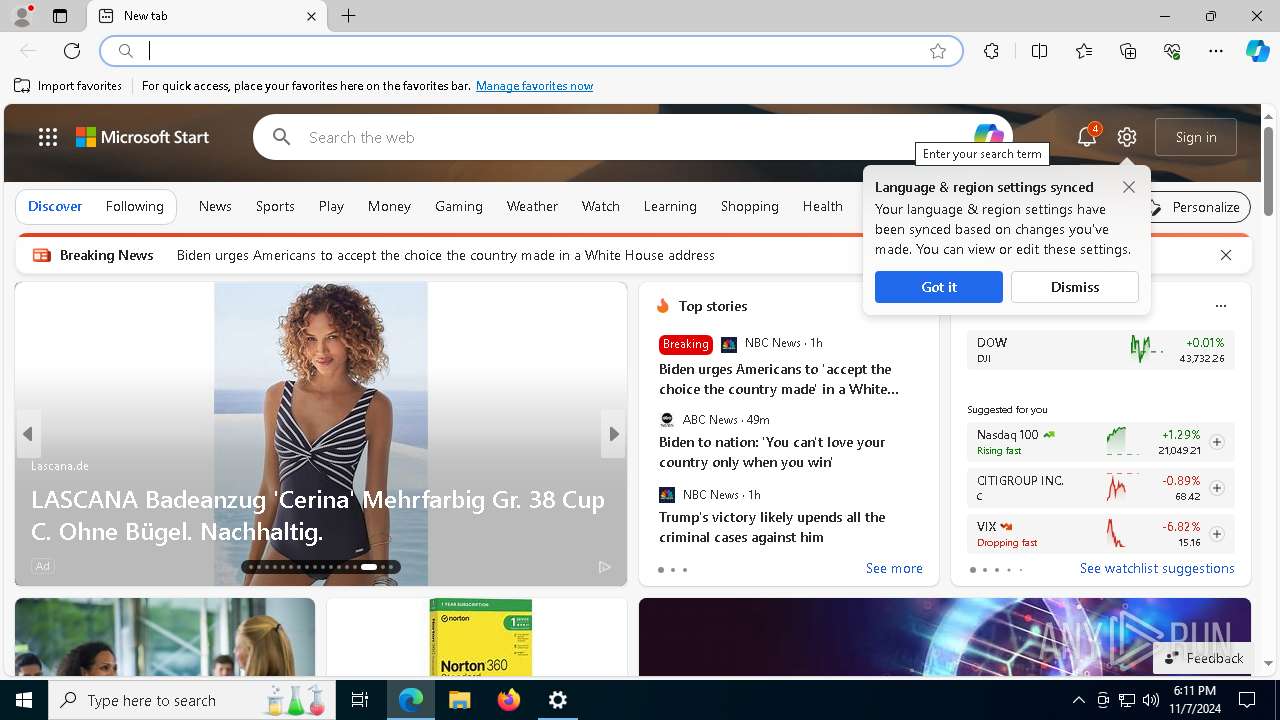Open notifications bell with badge
Image resolution: width=1280 pixels, height=720 pixels.
click(1087, 137)
